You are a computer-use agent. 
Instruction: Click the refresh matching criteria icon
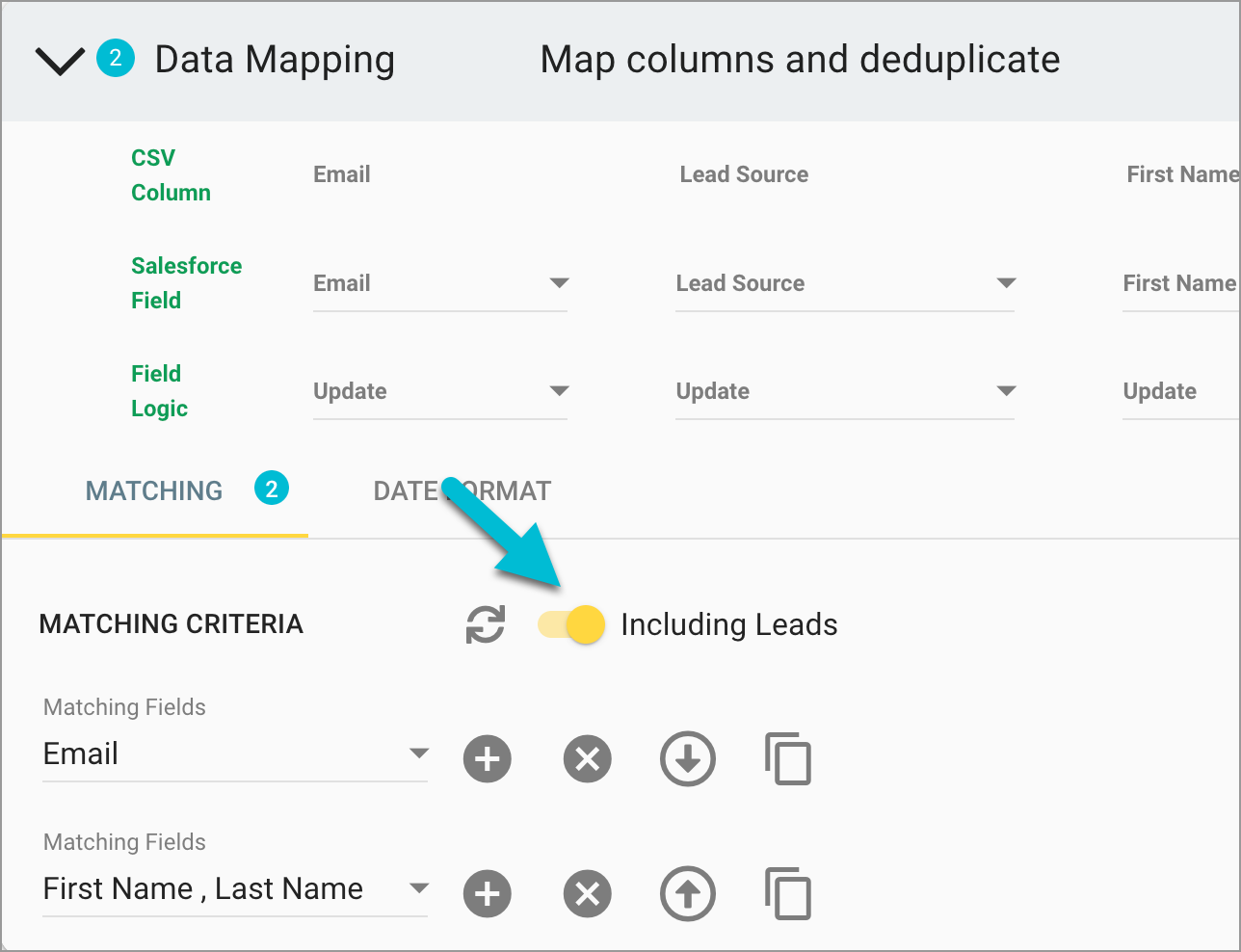487,624
